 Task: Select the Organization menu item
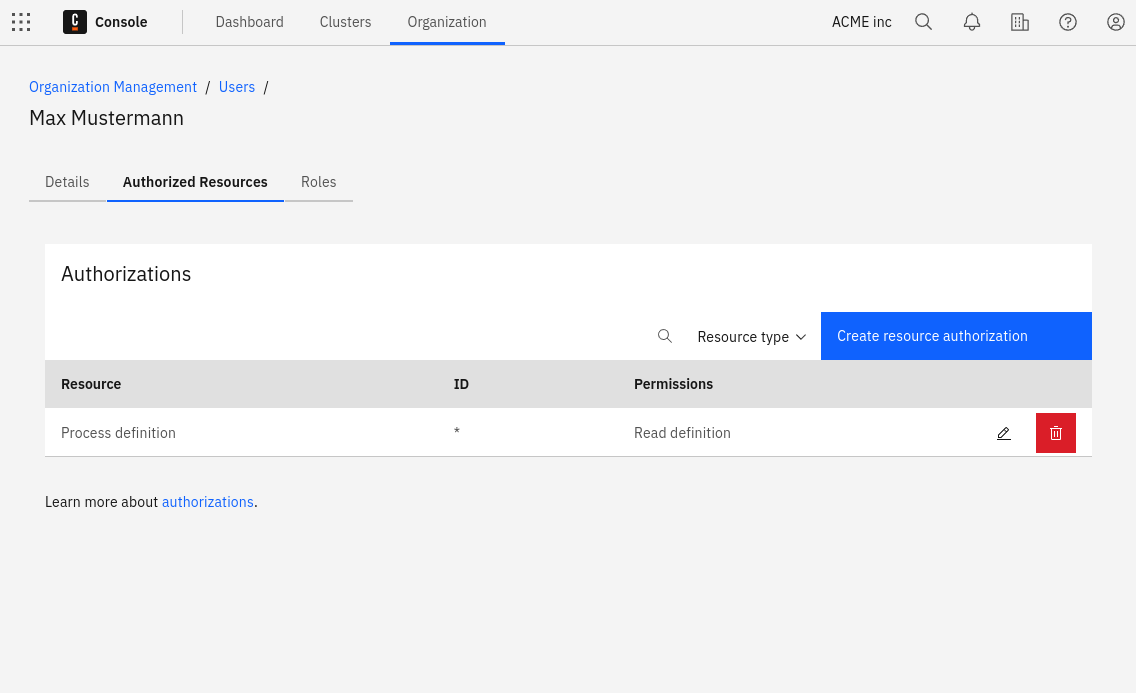coord(447,22)
